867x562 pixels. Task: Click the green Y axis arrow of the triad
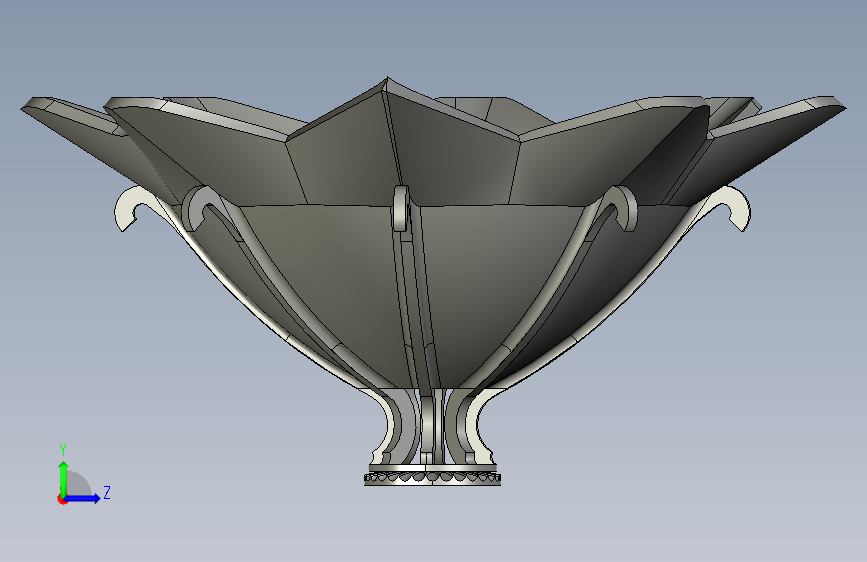[x=64, y=478]
